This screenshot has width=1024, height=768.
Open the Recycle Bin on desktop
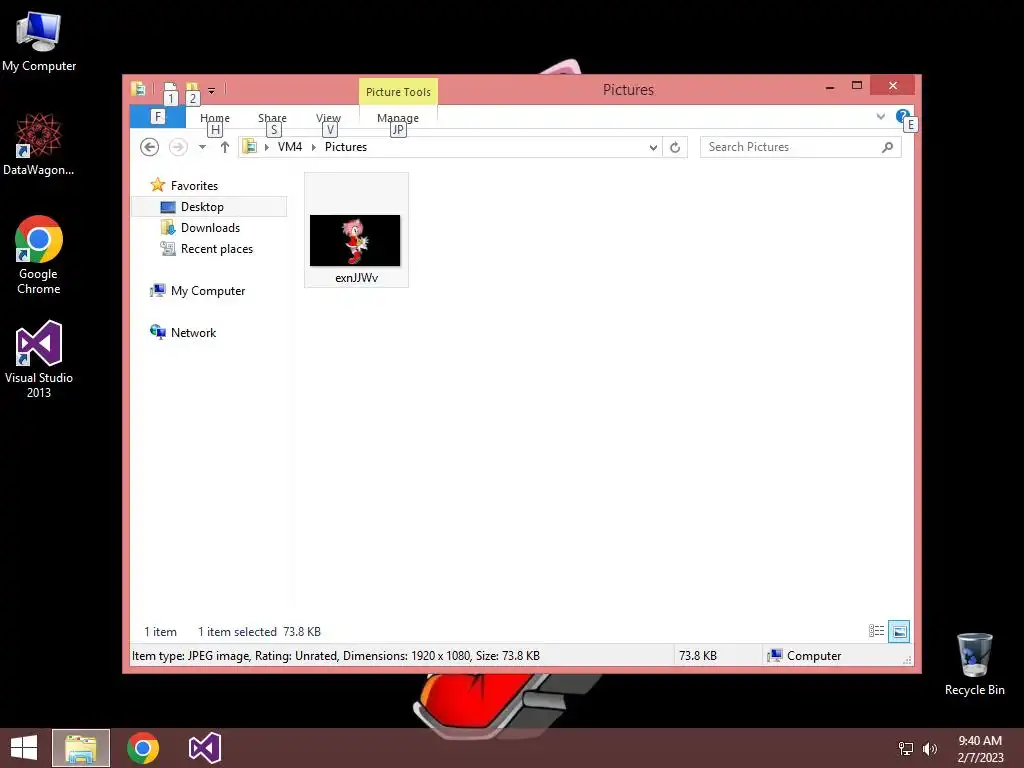(974, 664)
